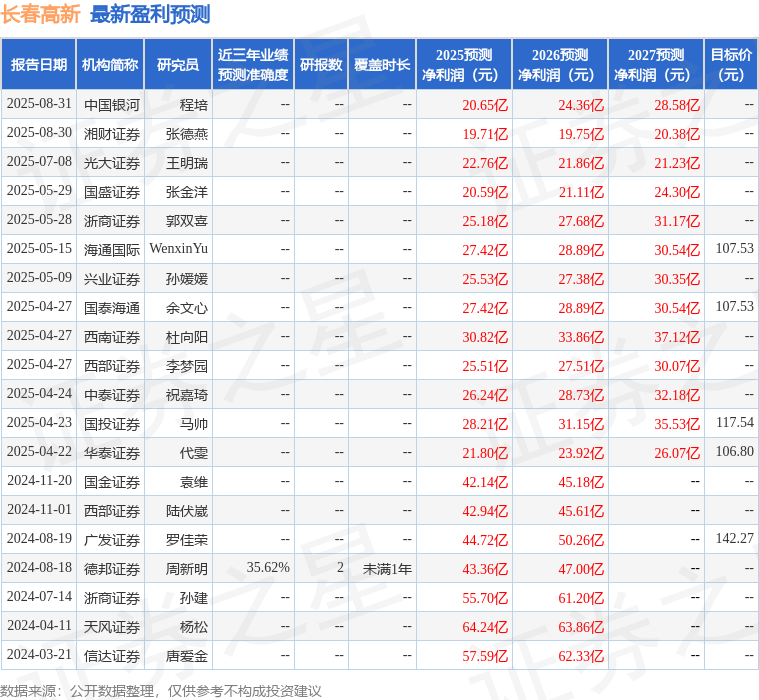Click the 2026预测净利润 header
Image resolution: width=759 pixels, height=700 pixels.
560,65
